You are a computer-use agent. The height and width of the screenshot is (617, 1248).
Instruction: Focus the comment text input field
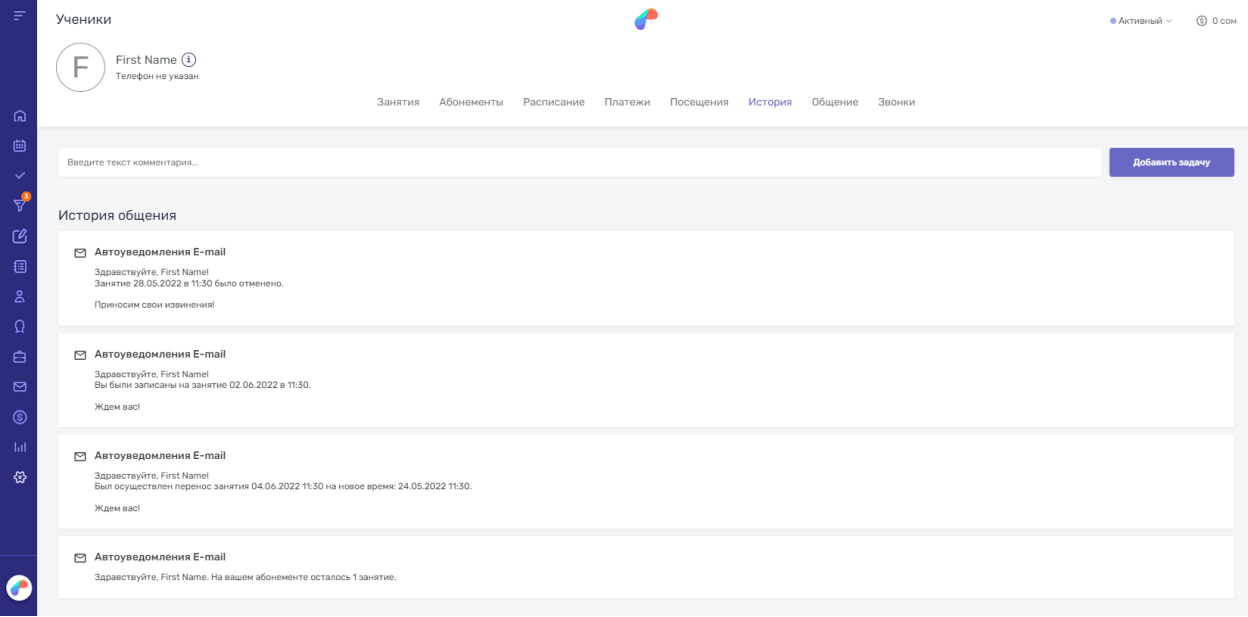tap(580, 163)
